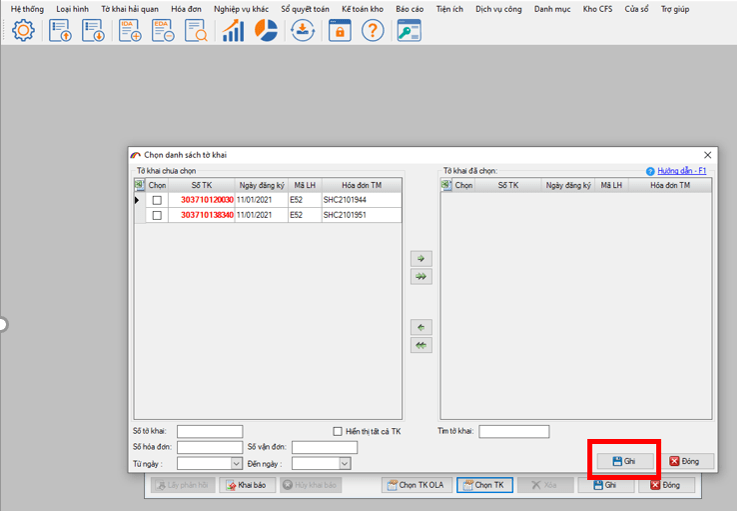737x511 pixels.
Task: Open the question mark help icon
Action: pos(372,31)
